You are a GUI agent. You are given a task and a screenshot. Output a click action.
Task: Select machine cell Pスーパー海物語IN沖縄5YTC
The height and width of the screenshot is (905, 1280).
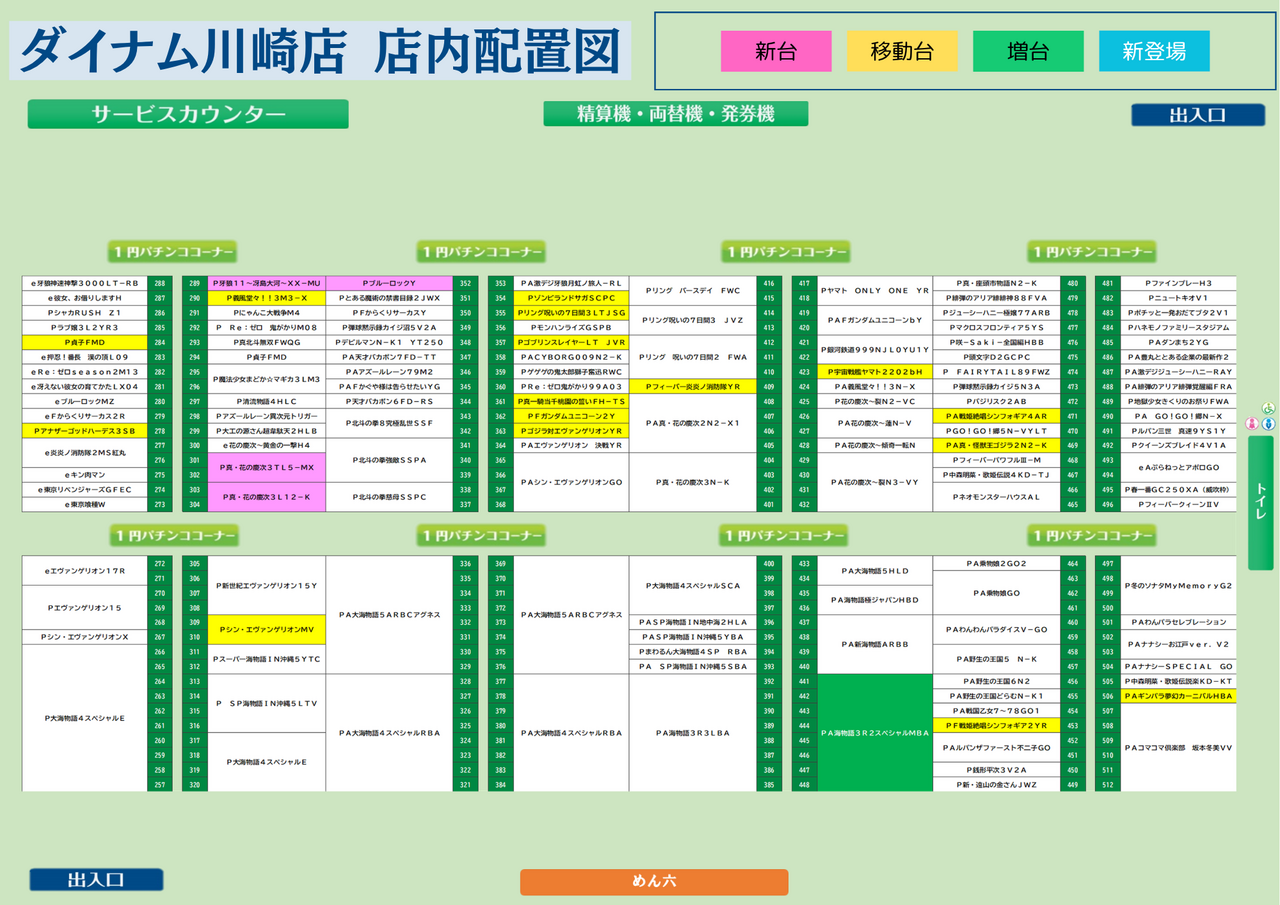(x=266, y=659)
